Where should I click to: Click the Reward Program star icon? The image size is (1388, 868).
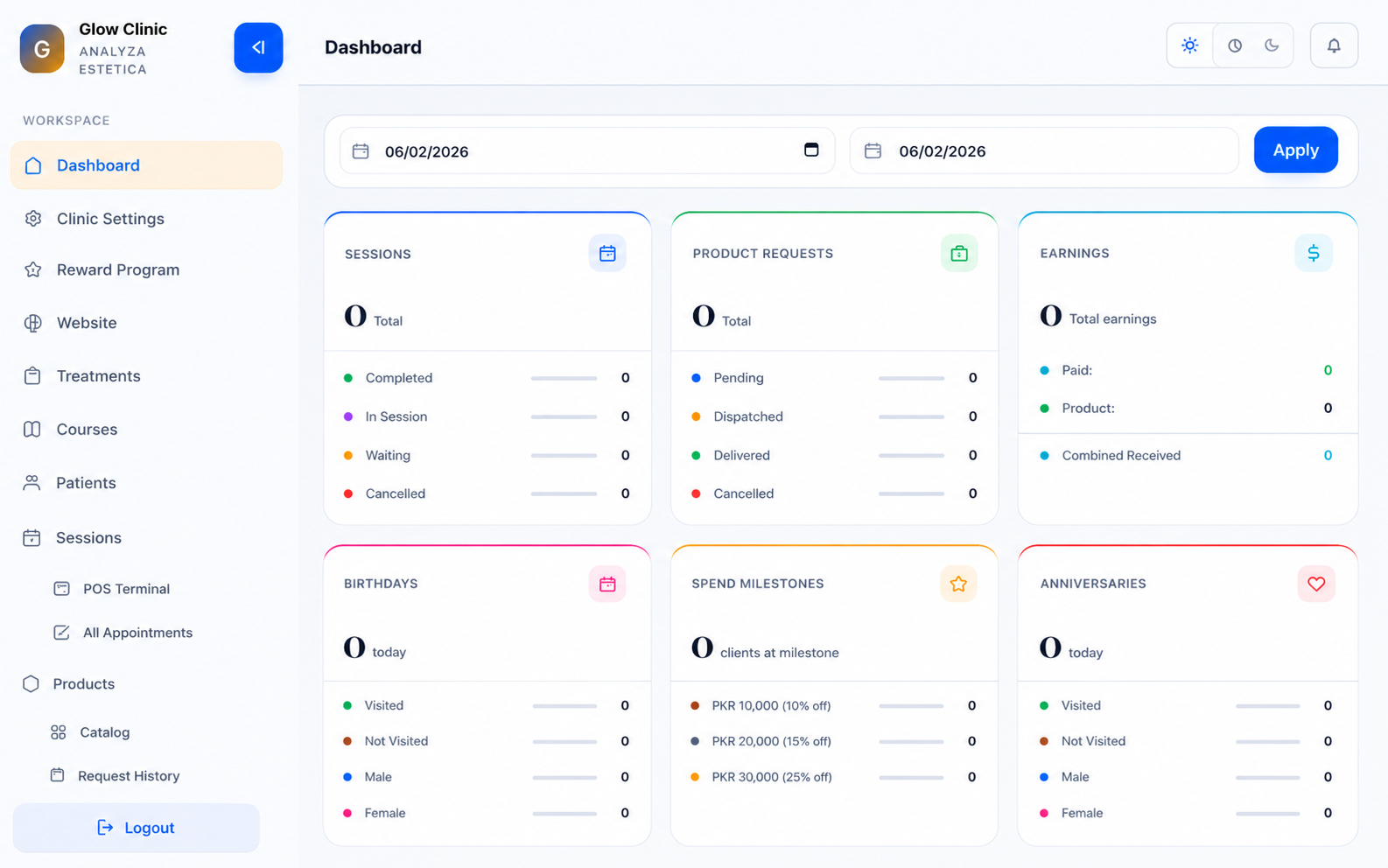33,269
